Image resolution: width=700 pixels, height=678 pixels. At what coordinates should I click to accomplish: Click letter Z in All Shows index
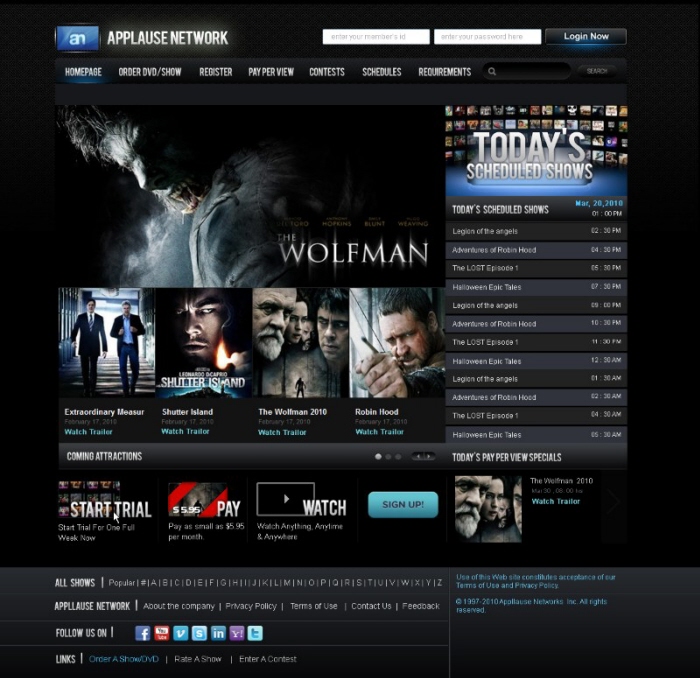tap(439, 583)
